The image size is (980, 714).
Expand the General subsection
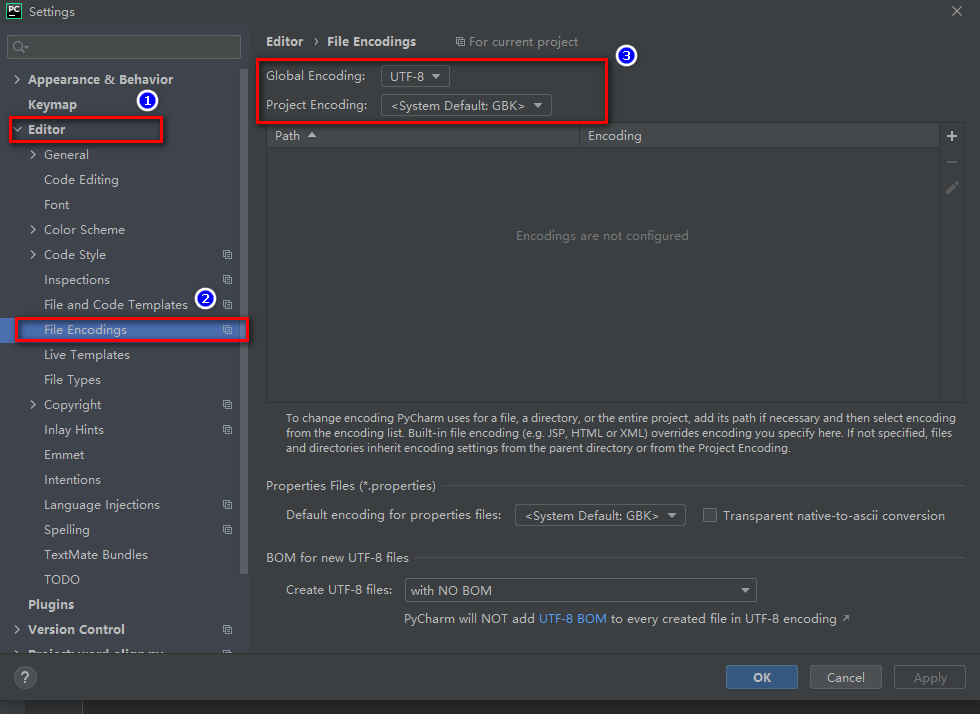[33, 154]
